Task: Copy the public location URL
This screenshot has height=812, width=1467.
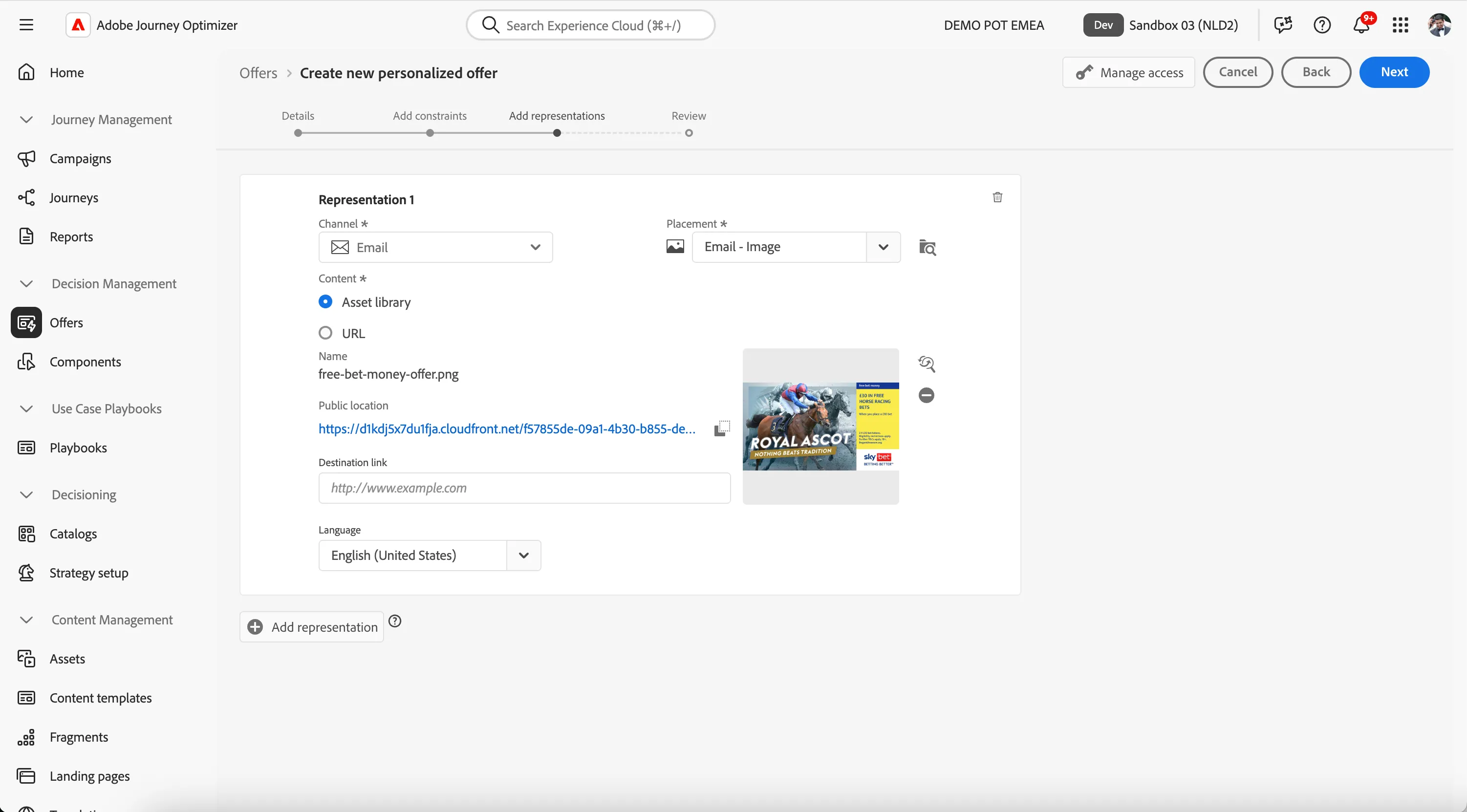Action: point(722,428)
